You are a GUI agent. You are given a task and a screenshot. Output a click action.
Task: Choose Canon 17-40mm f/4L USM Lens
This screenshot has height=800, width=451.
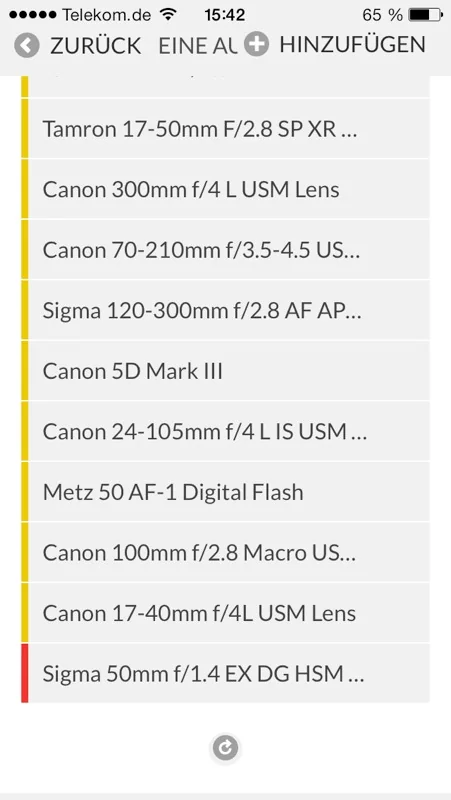pyautogui.click(x=226, y=613)
